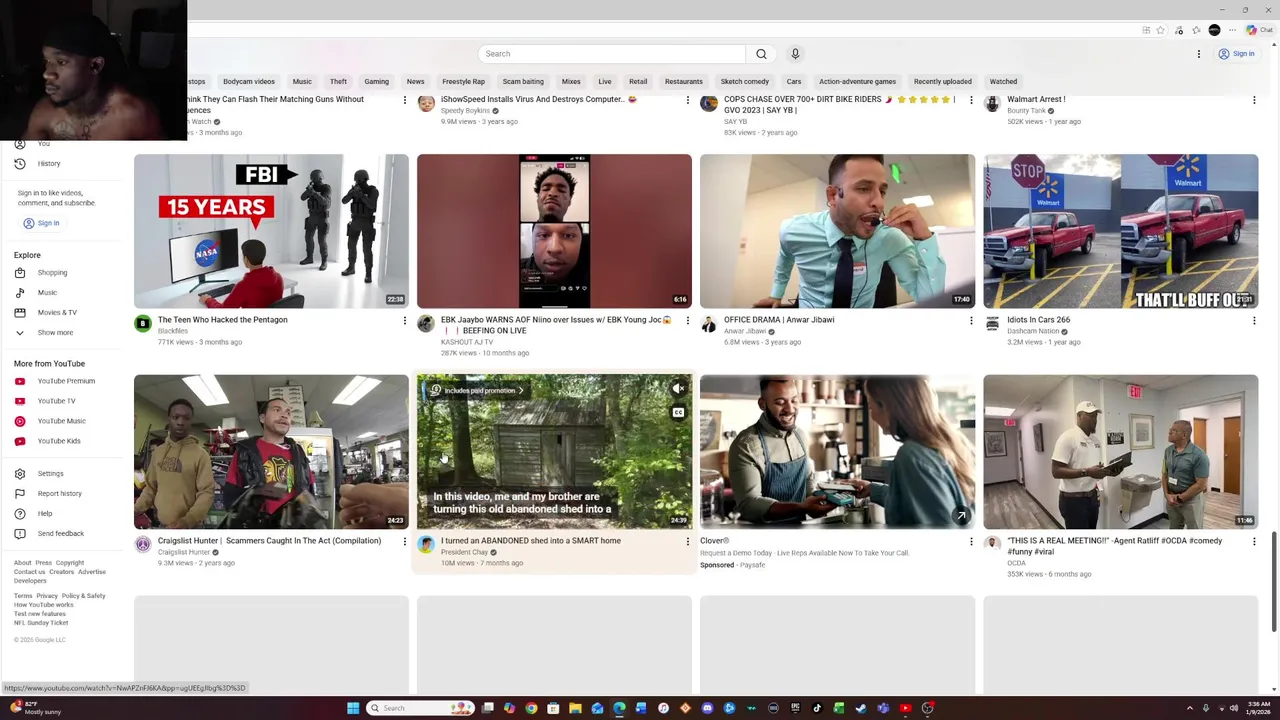1280x720 pixels.
Task: Play The Teen Who Hacked the Pentagon thumbnail
Action: point(271,231)
